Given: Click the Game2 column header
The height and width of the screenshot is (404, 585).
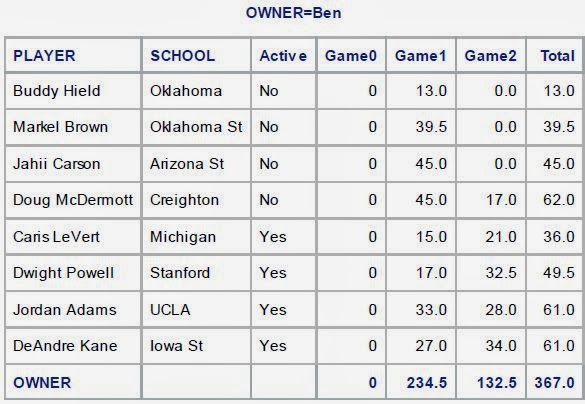Looking at the screenshot, I should coord(491,55).
